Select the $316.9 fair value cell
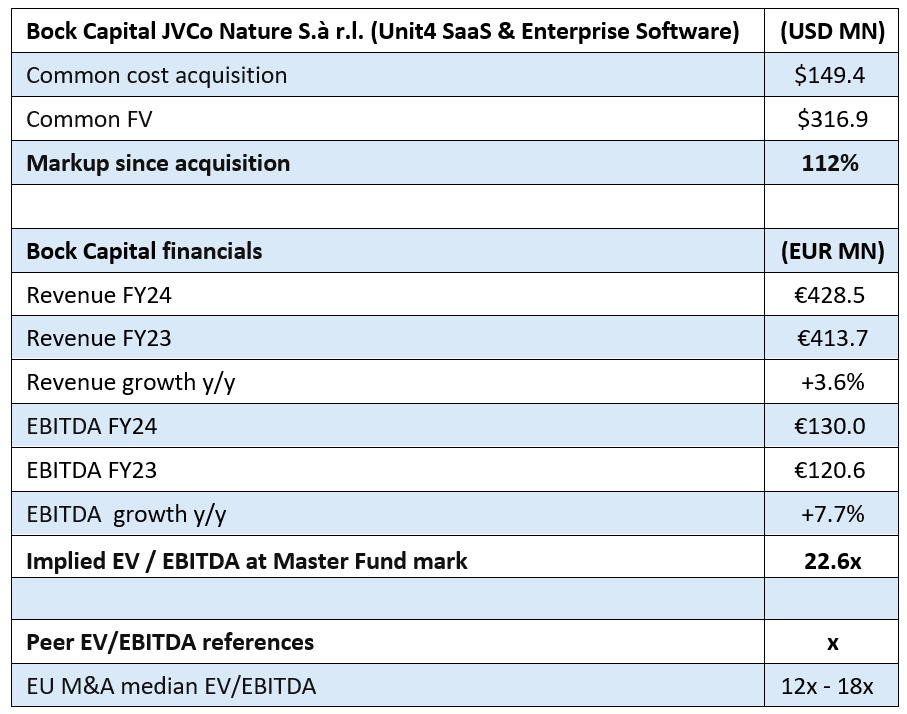 pyautogui.click(x=832, y=119)
